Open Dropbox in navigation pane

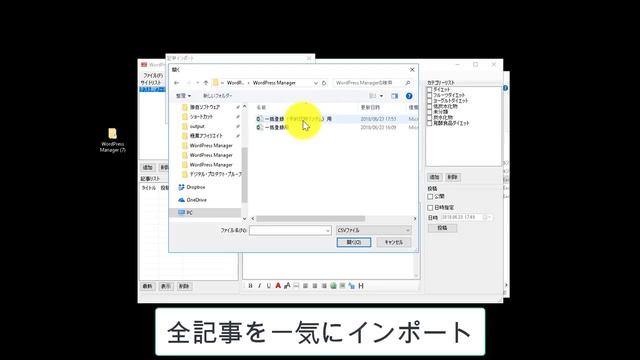click(196, 187)
